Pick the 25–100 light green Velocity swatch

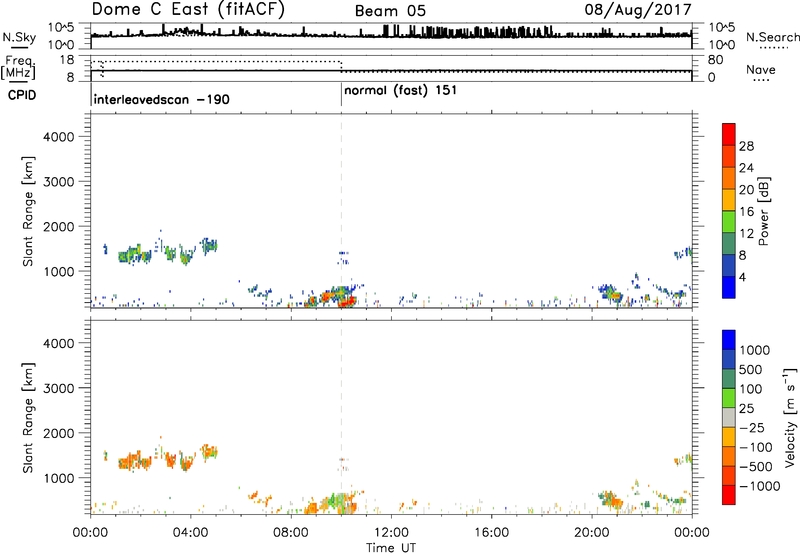729,398
